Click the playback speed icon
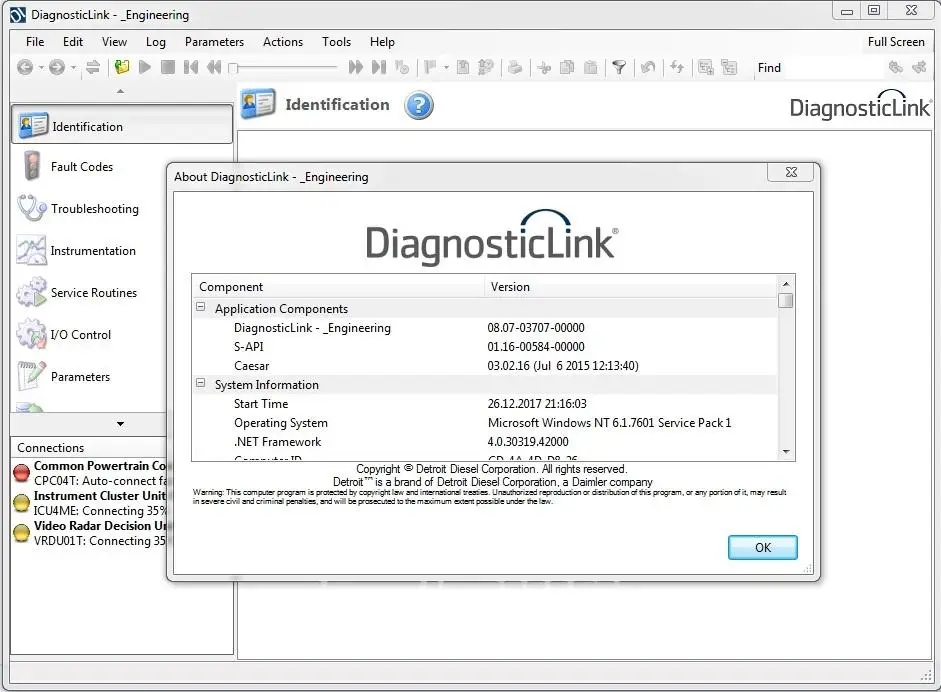The height and width of the screenshot is (692, 941). click(x=402, y=67)
